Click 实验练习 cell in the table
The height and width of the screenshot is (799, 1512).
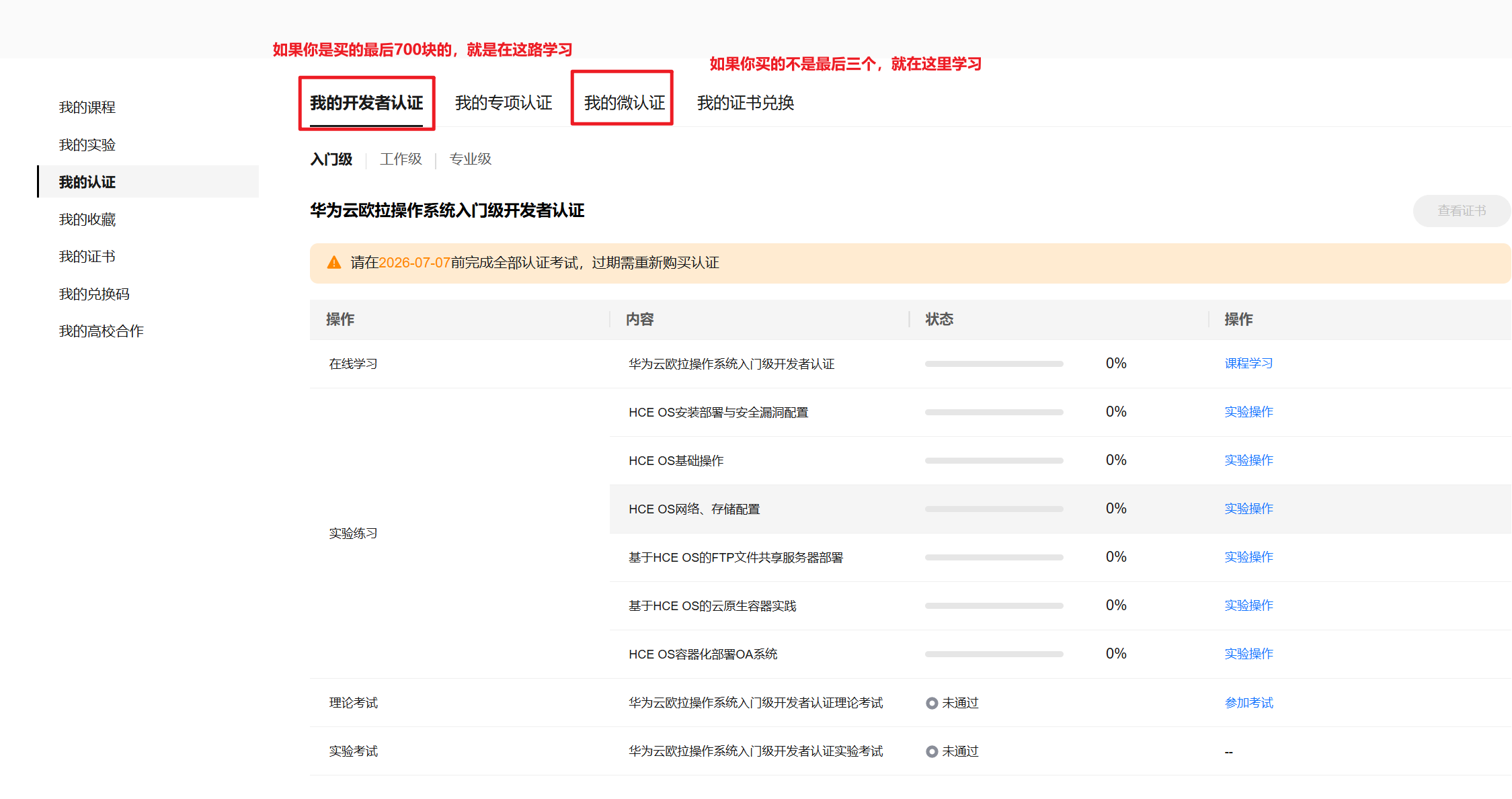(x=353, y=534)
